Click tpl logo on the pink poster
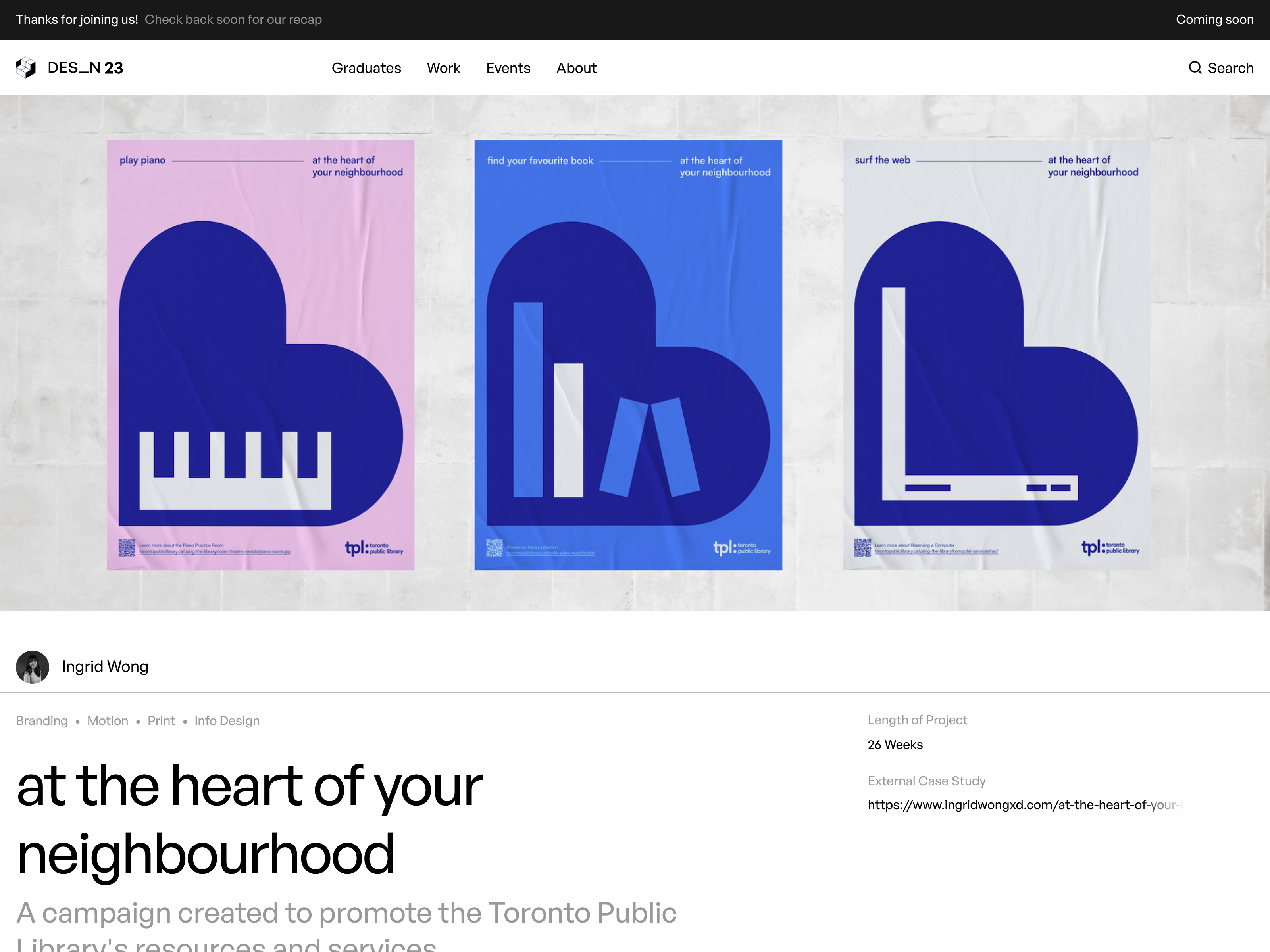Screen dimensions: 1270x952 [374, 548]
